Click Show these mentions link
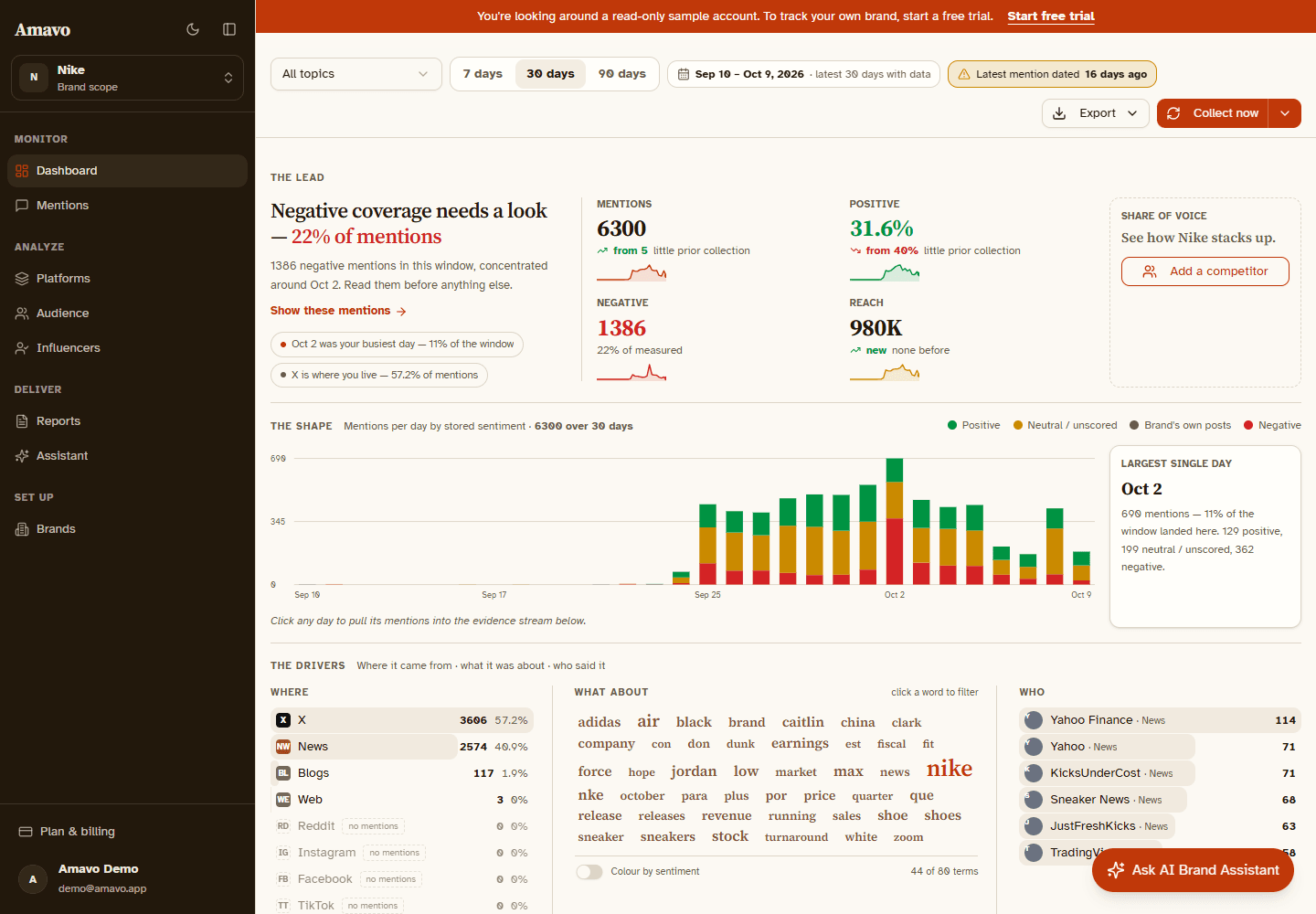The height and width of the screenshot is (914, 1316). point(338,311)
